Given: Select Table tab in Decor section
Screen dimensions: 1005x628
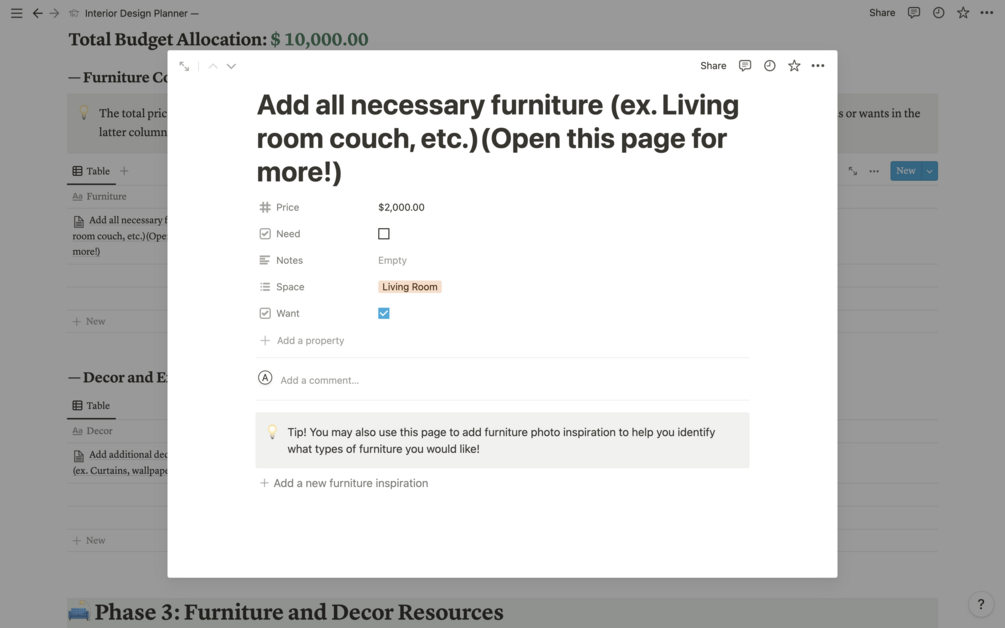Looking at the screenshot, I should [91, 405].
